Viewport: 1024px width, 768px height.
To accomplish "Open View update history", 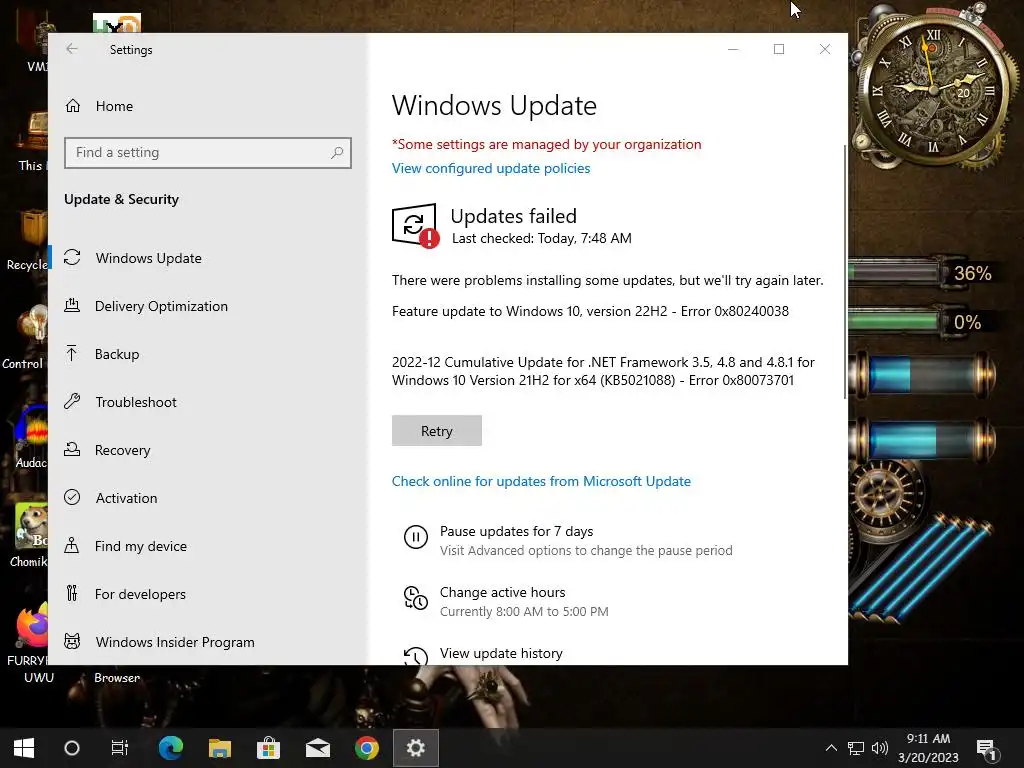I will pos(501,653).
